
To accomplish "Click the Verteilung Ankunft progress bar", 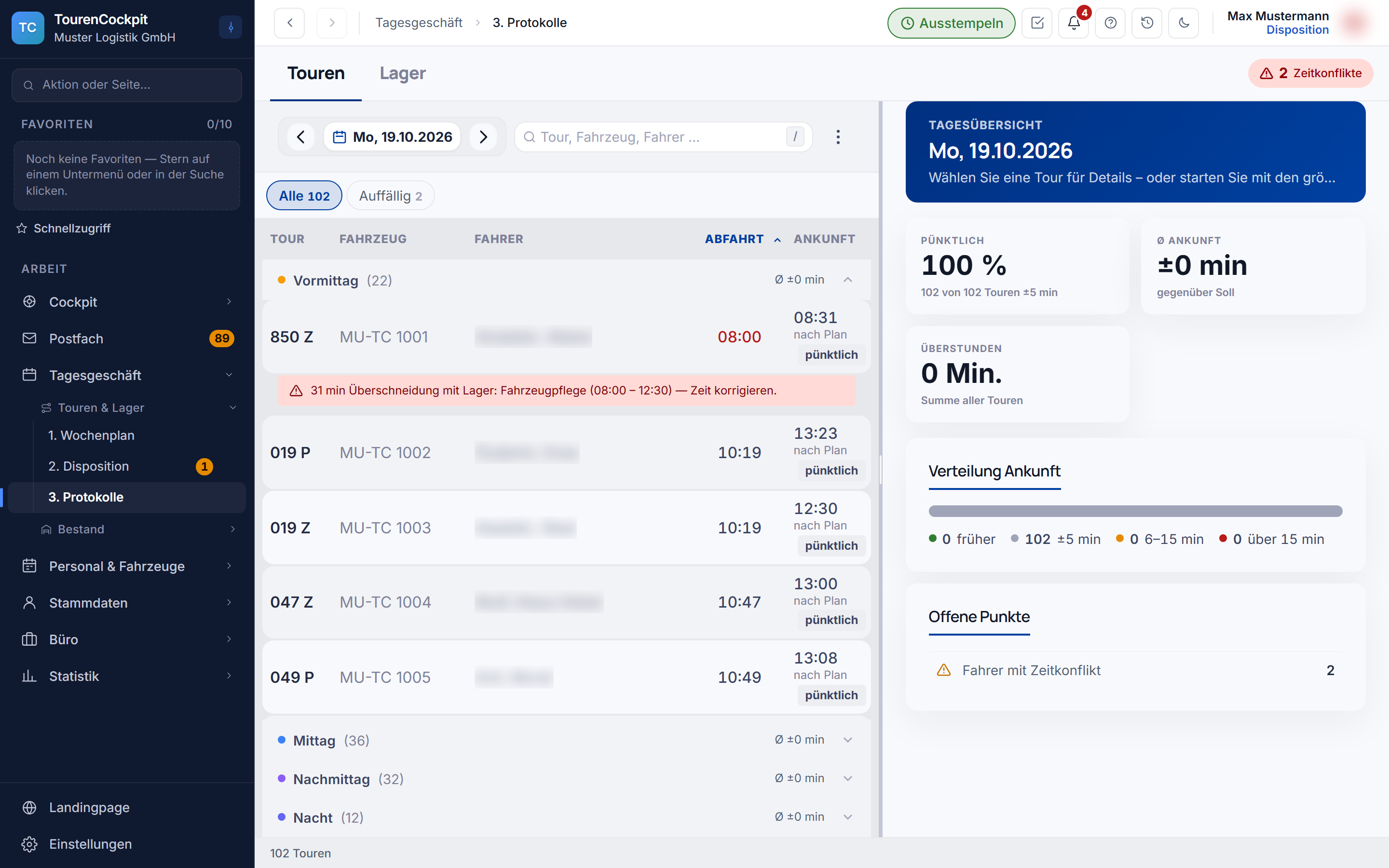I will tap(1135, 511).
